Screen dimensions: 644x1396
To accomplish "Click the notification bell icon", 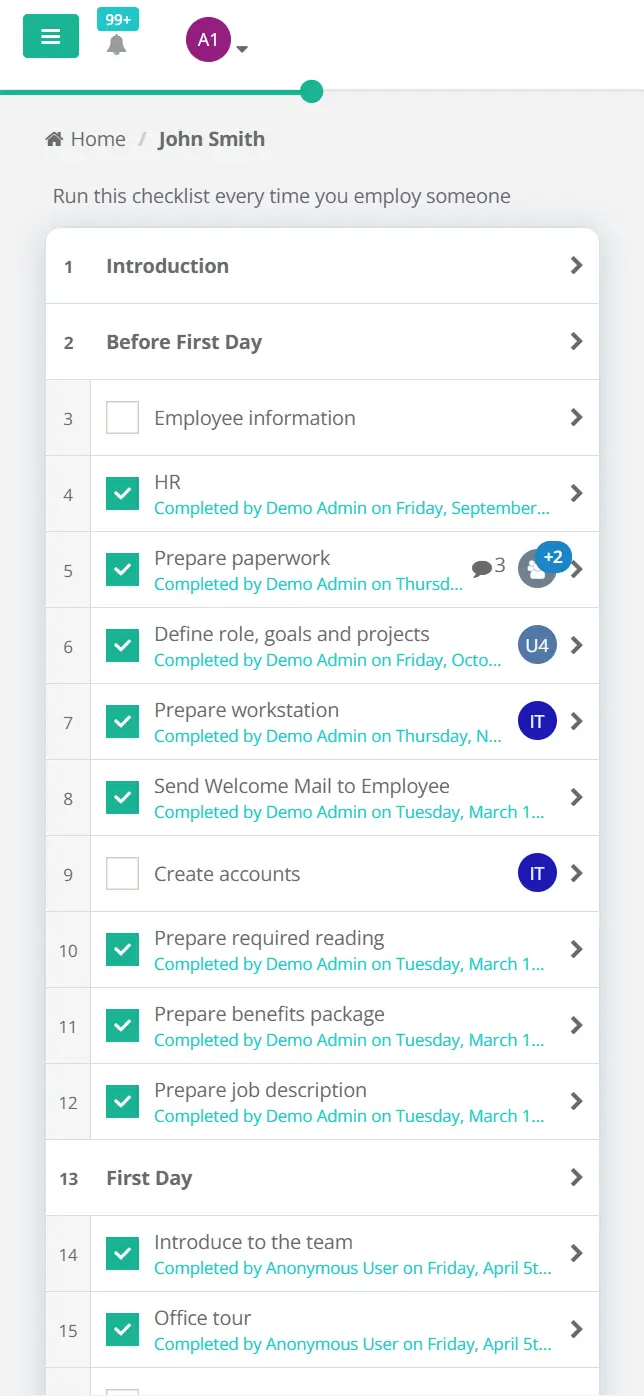I will pos(118,44).
